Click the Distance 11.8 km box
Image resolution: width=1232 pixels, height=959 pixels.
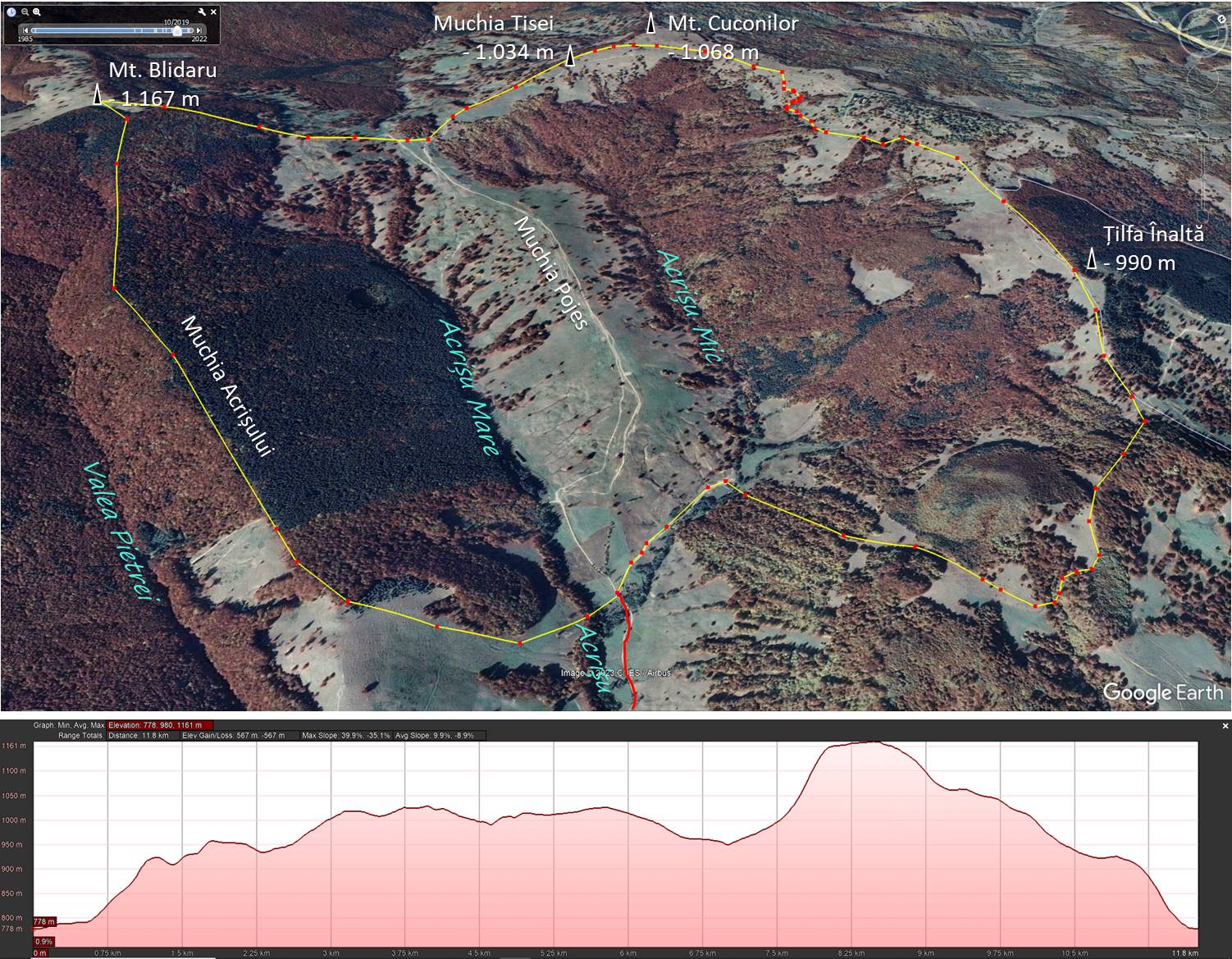(138, 735)
